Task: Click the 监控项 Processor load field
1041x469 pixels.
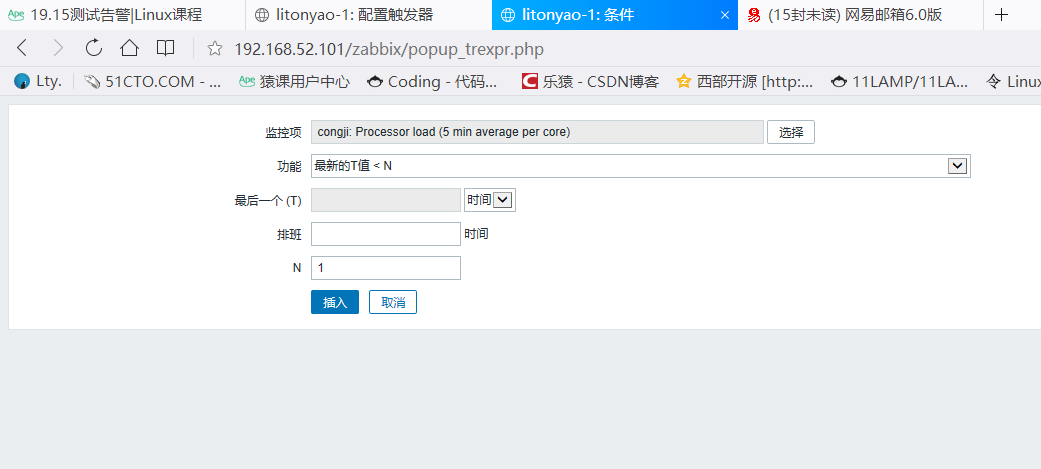Action: pos(537,132)
